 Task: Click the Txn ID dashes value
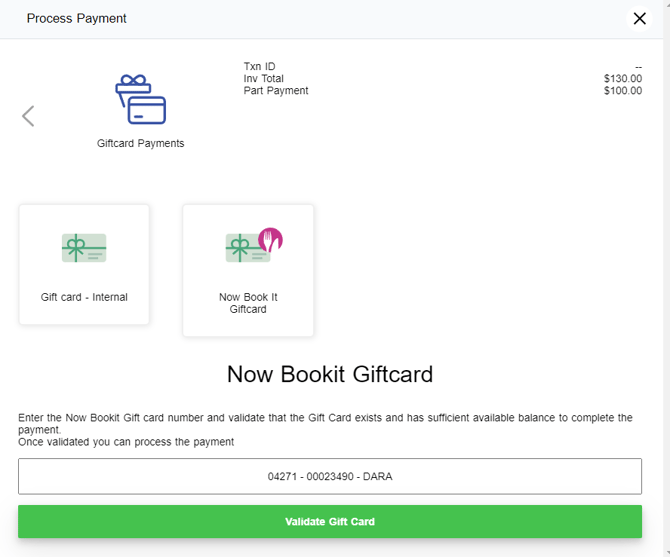click(x=638, y=67)
